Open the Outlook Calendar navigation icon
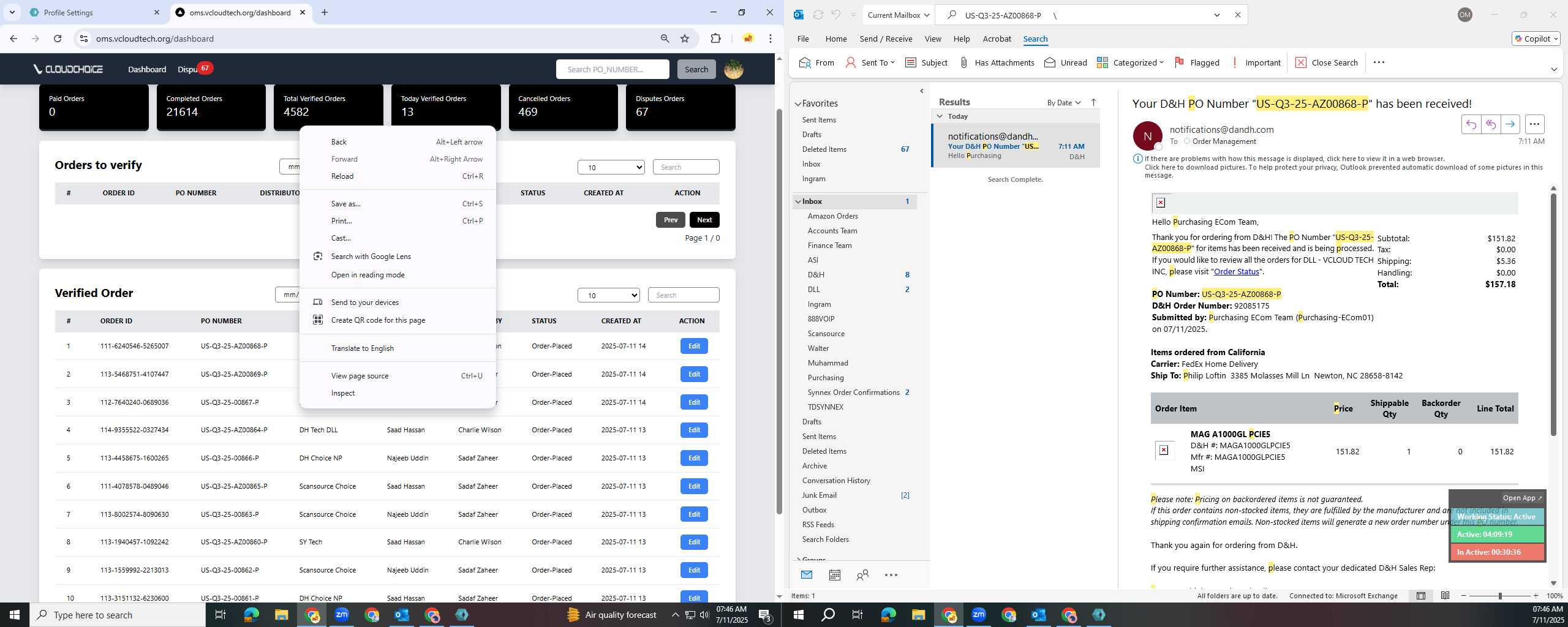The width and height of the screenshot is (1568, 627). 834,574
